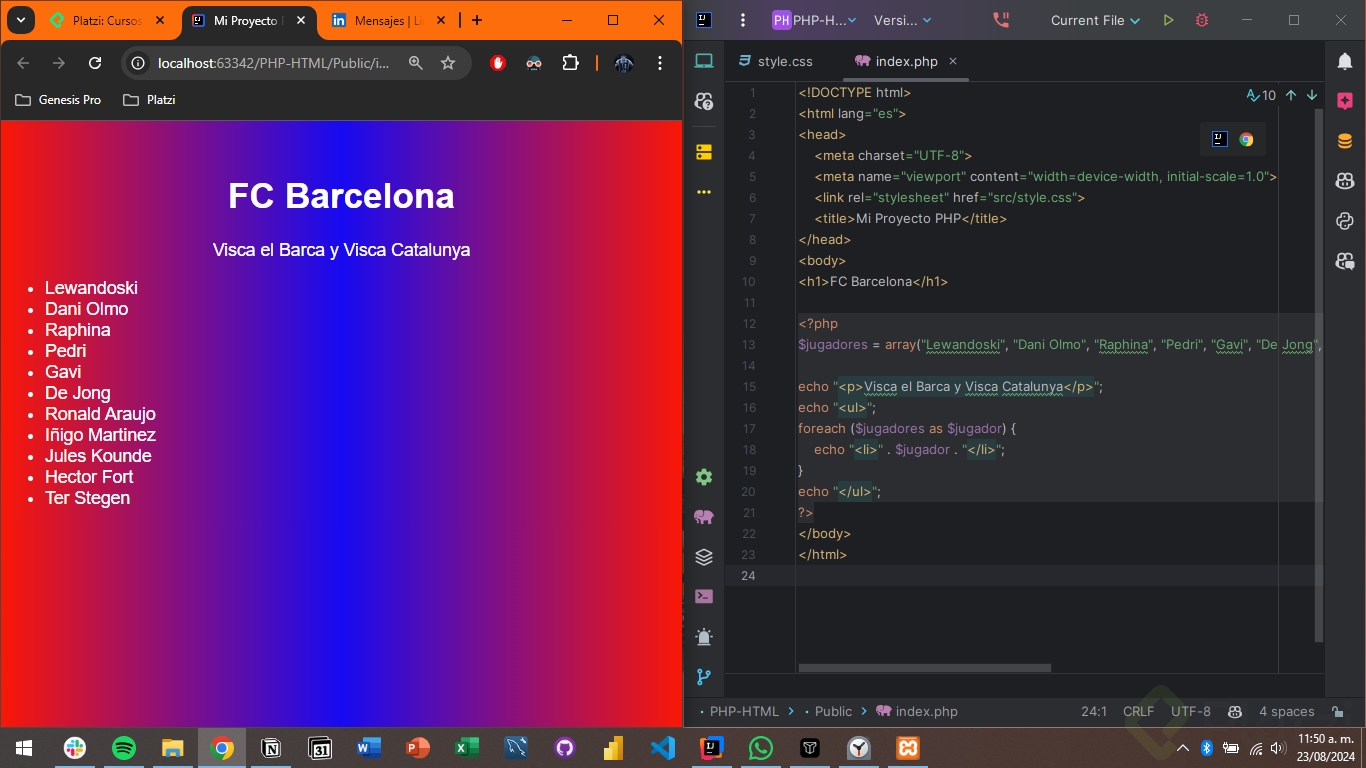Screen dimensions: 1366x768
Task: Expand the Current File run configuration dropdown
Action: pyautogui.click(x=1095, y=20)
